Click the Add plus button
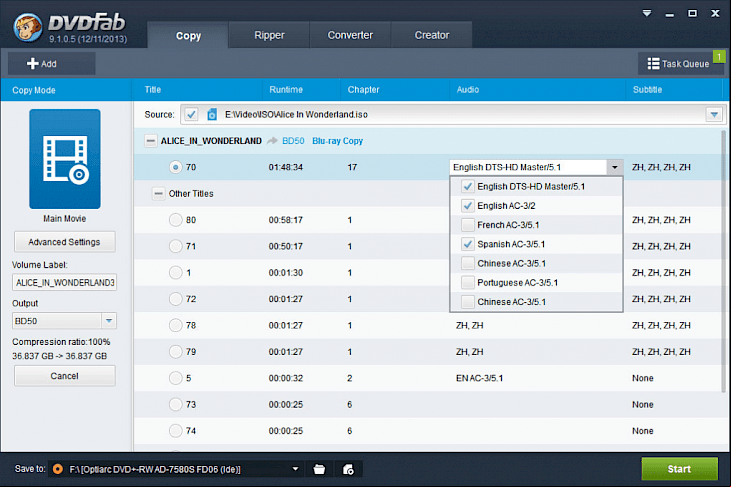 (x=51, y=63)
